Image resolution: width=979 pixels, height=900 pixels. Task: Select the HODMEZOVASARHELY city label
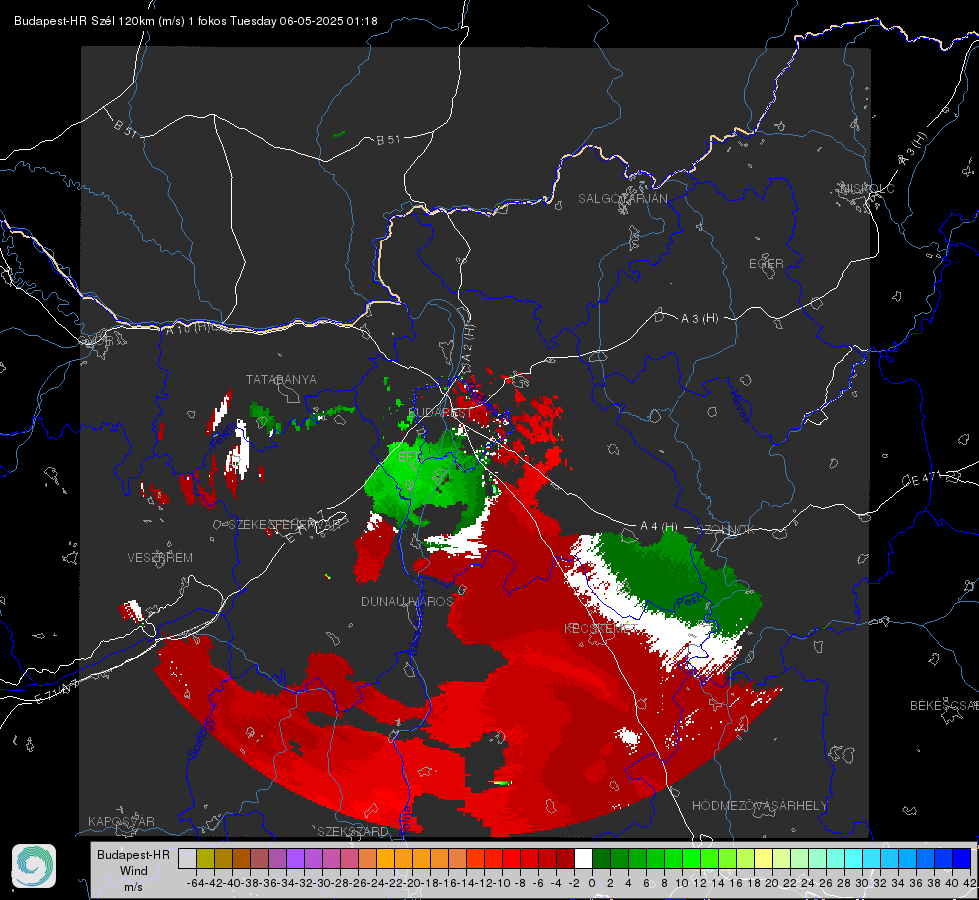point(759,806)
